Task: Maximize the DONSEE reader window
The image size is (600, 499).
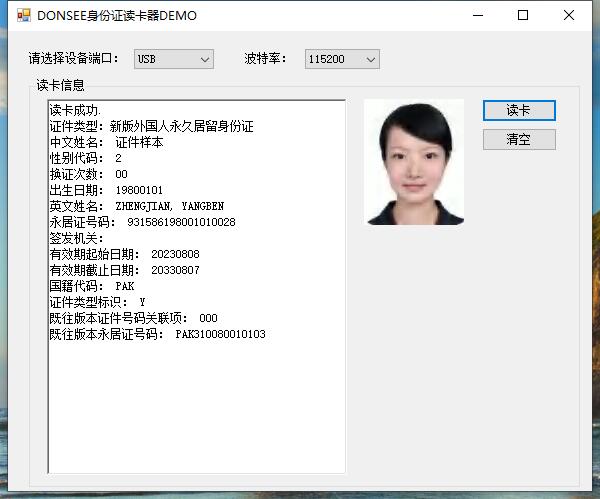Action: coord(523,16)
